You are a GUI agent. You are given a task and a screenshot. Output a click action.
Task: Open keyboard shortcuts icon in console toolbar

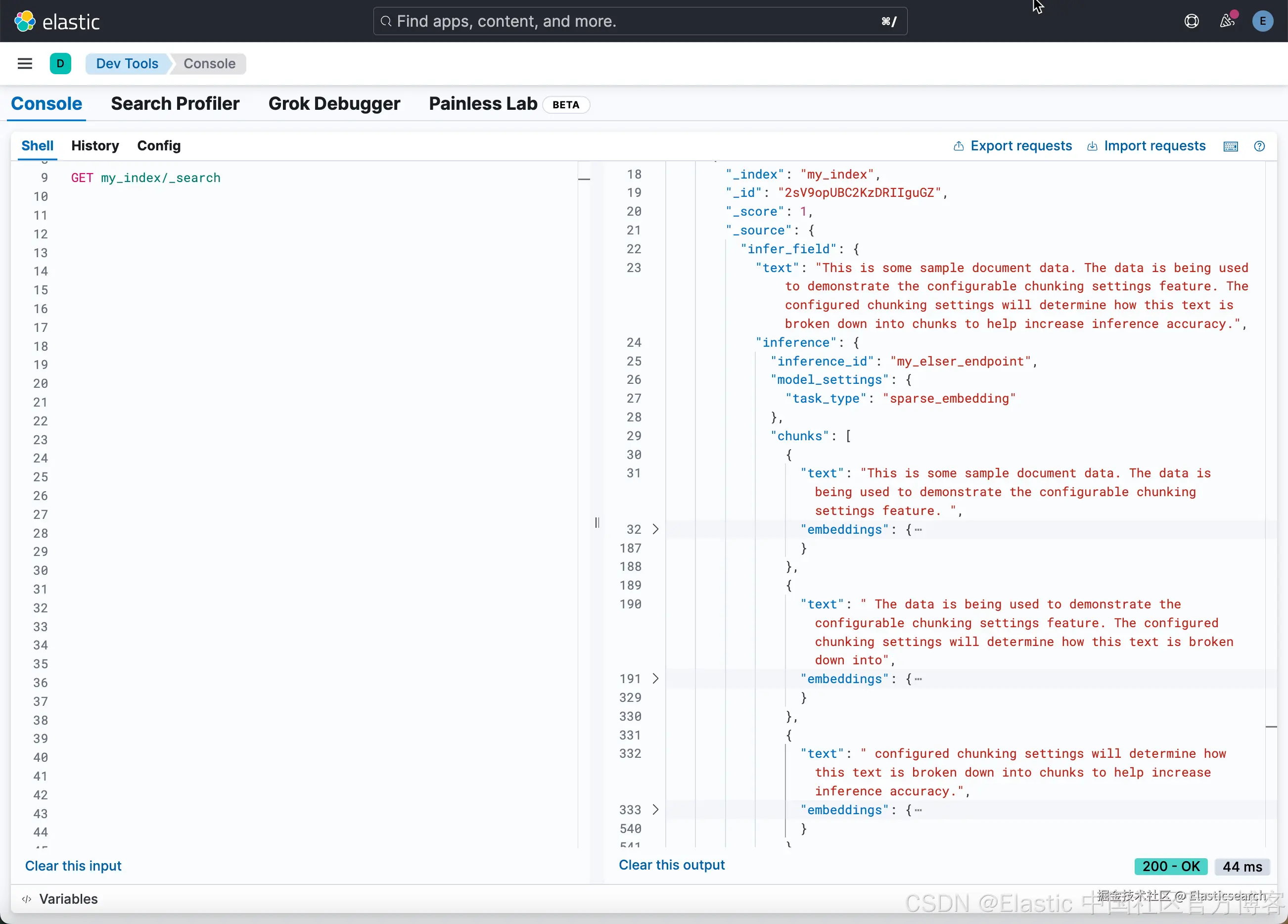[x=1231, y=146]
